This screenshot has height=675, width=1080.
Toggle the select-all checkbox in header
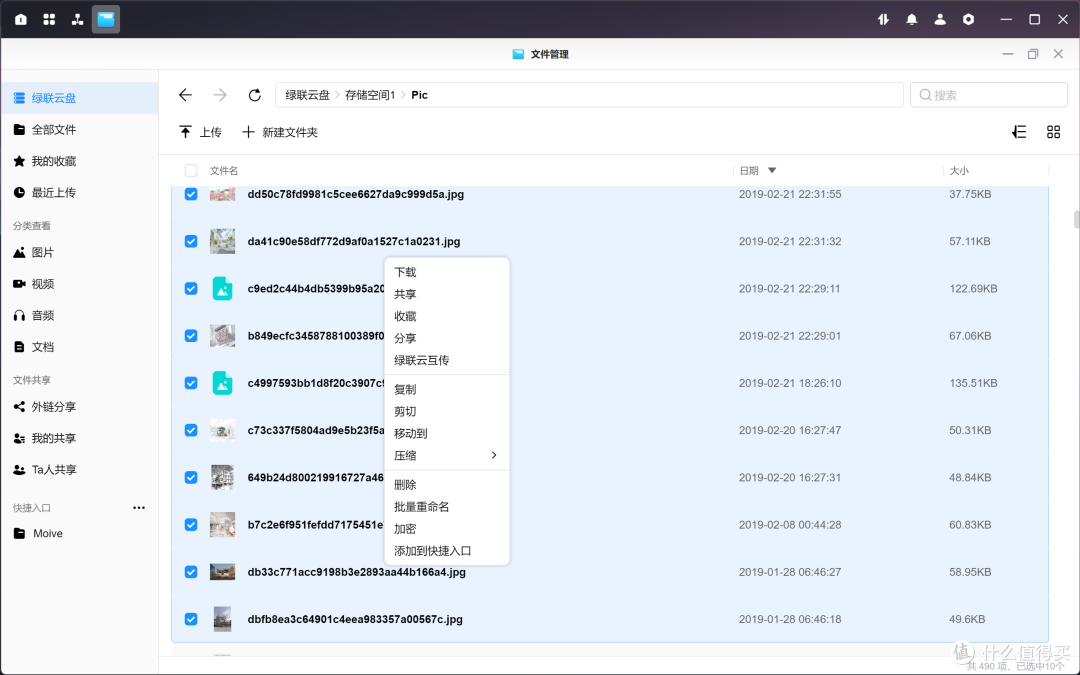coord(191,171)
